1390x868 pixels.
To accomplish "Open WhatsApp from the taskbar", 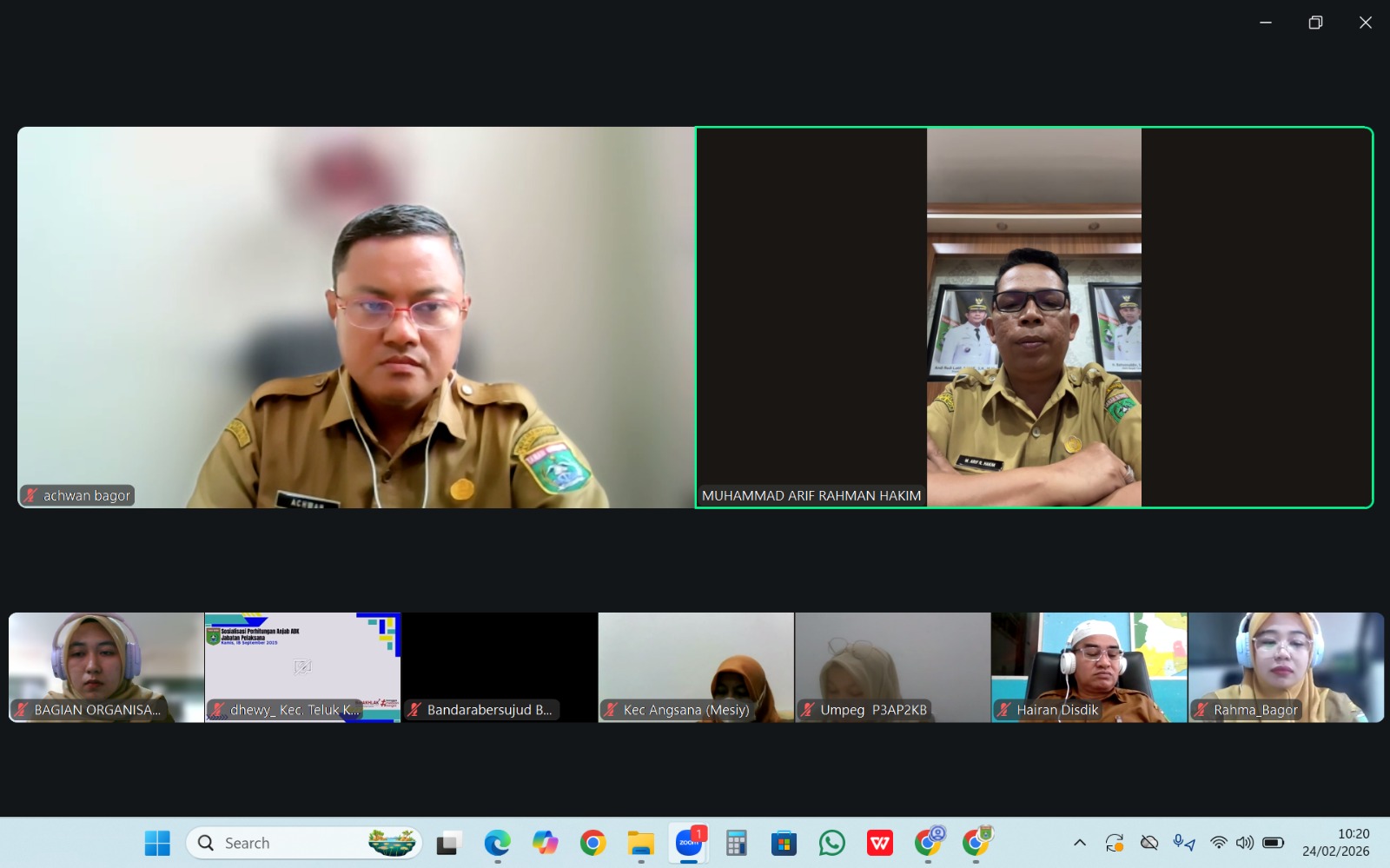I will (x=831, y=843).
